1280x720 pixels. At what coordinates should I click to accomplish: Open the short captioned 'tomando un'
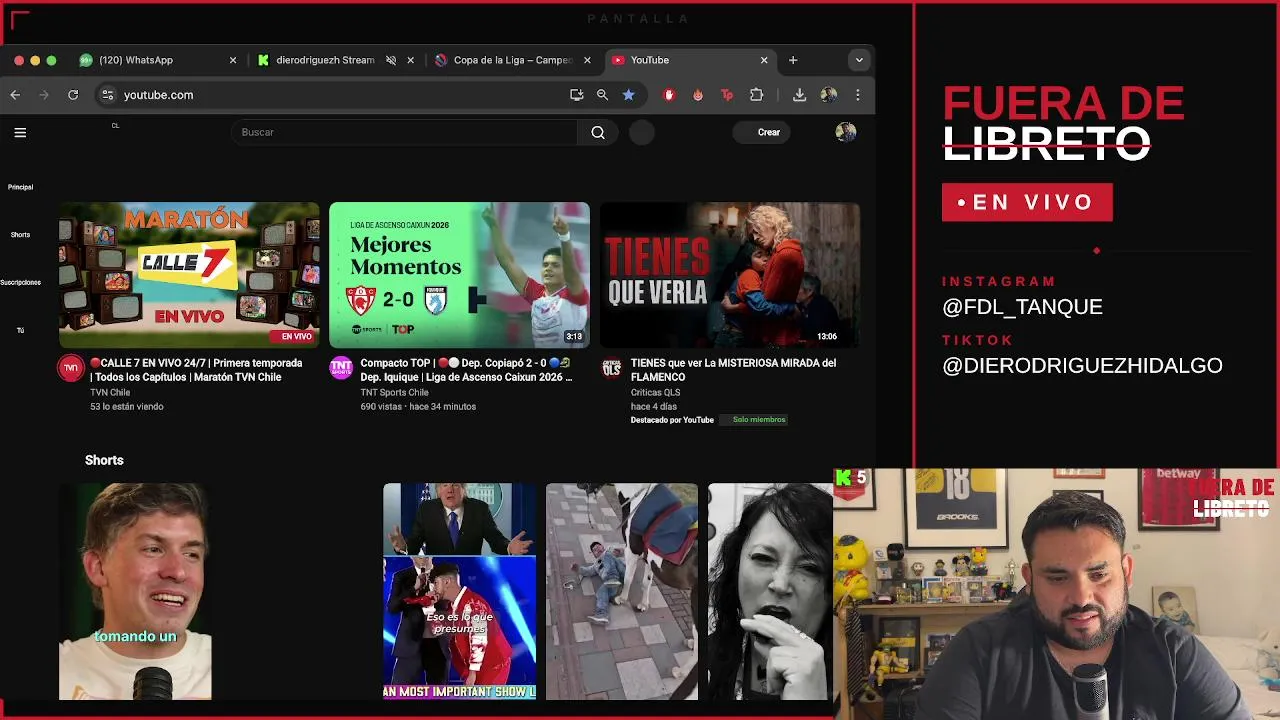click(135, 591)
